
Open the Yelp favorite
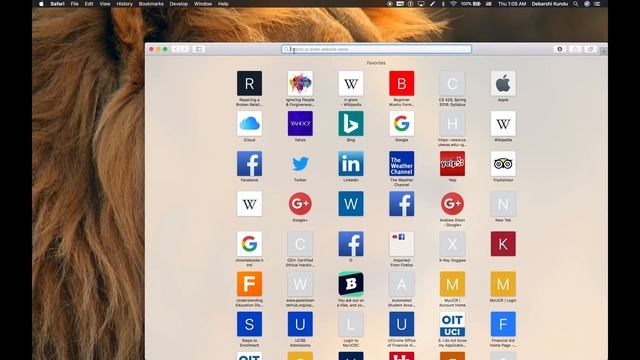[x=452, y=164]
